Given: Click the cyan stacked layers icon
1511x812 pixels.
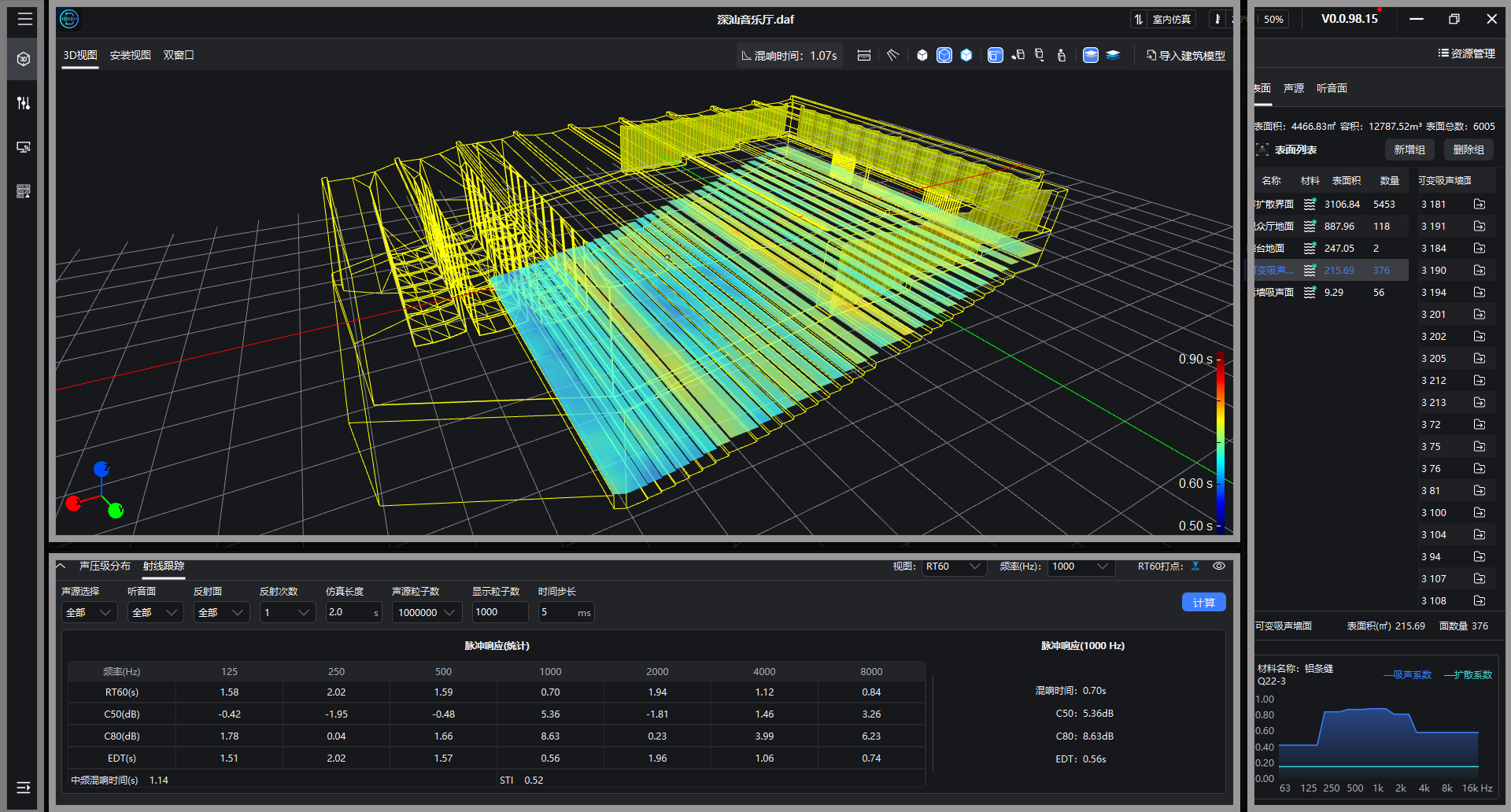Looking at the screenshot, I should [1113, 55].
